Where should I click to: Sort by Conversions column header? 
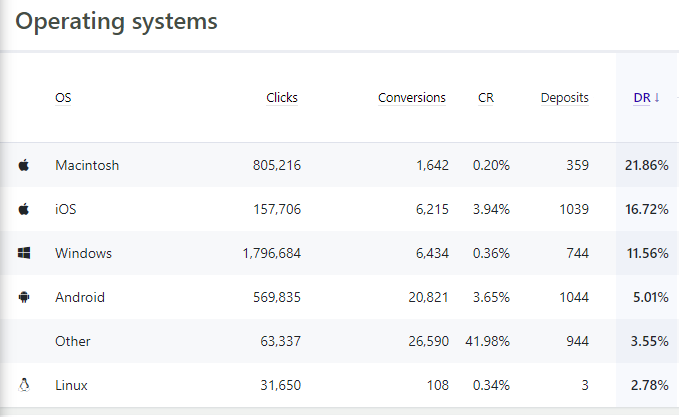pyautogui.click(x=411, y=98)
